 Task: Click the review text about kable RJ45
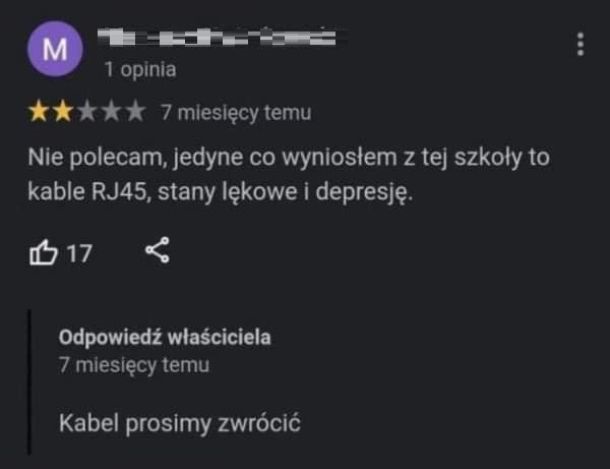(288, 175)
